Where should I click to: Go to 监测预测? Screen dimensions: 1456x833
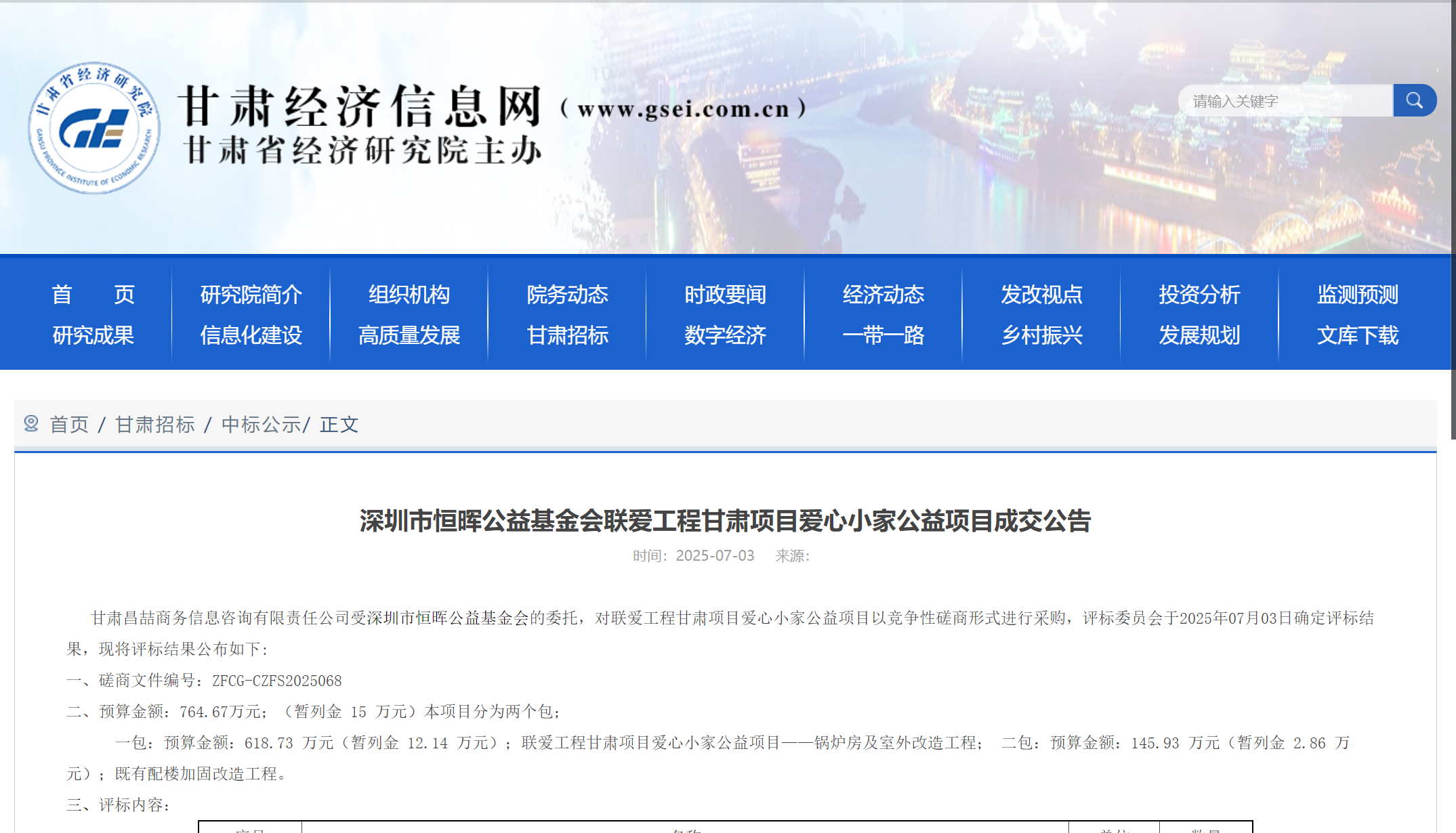click(1358, 295)
